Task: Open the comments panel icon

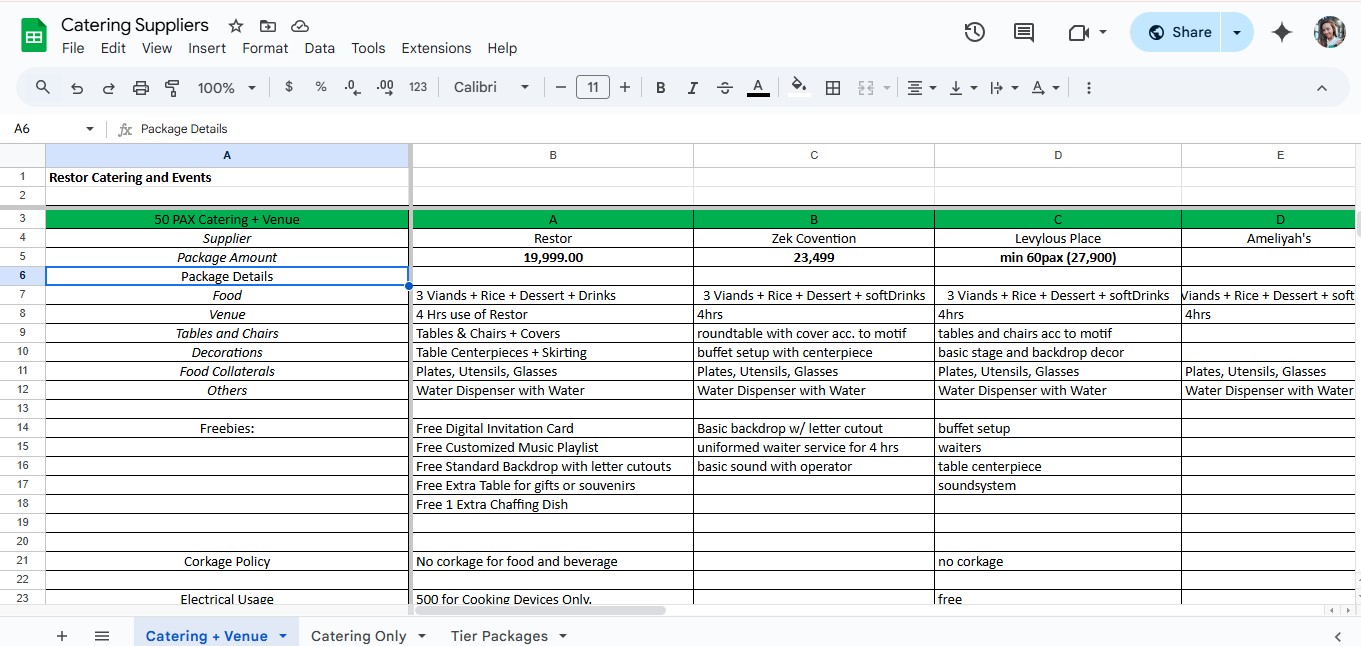Action: pyautogui.click(x=1024, y=32)
